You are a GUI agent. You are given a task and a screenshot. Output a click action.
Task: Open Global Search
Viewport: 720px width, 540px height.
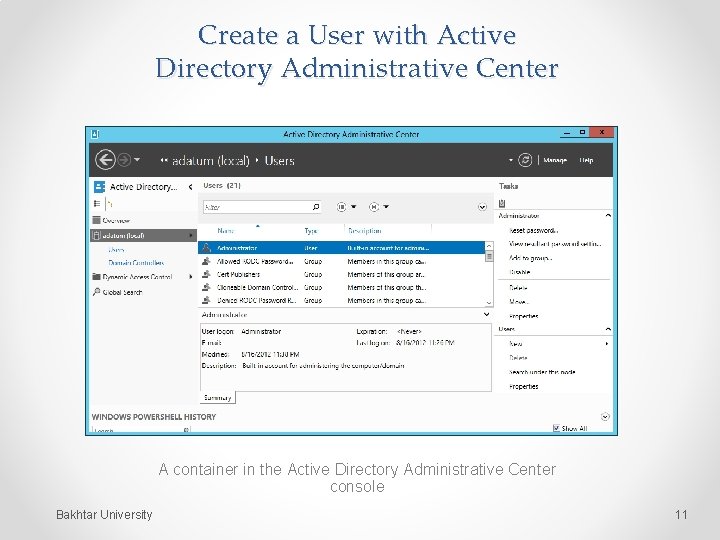122,292
